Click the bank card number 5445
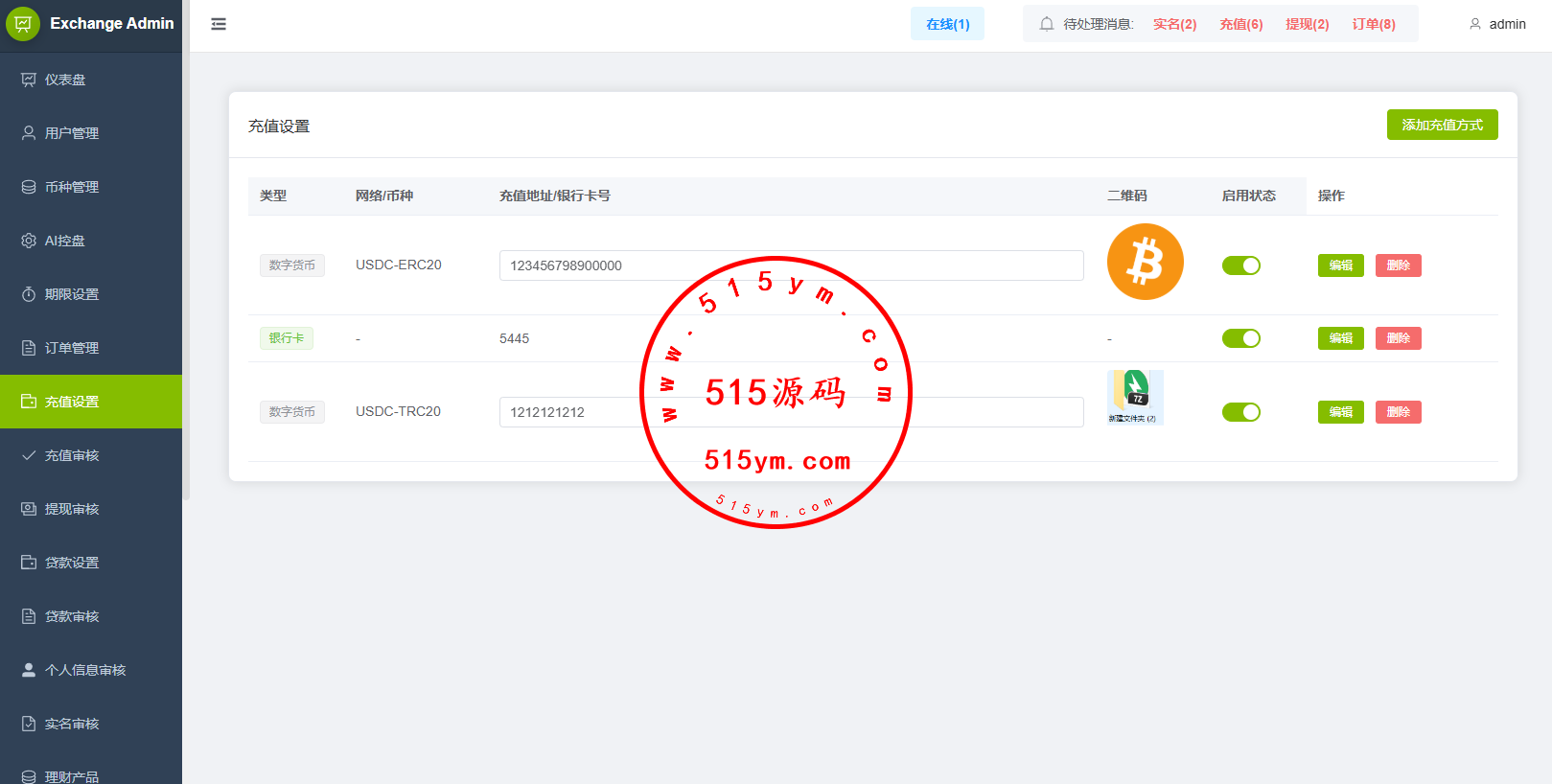 pyautogui.click(x=514, y=338)
